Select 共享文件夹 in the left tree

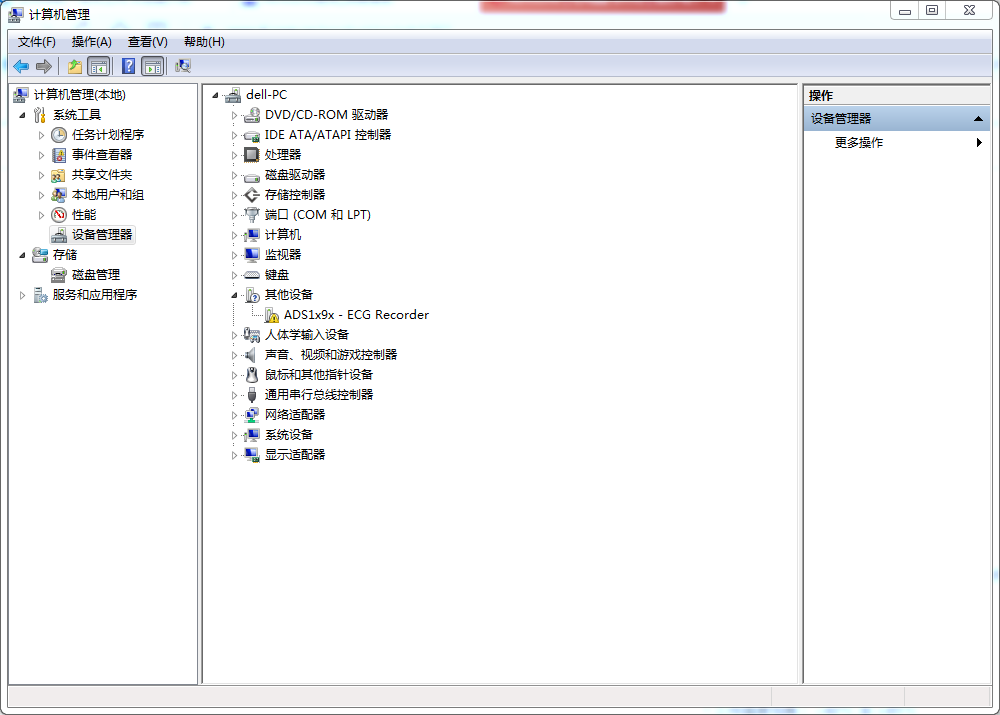[x=102, y=175]
